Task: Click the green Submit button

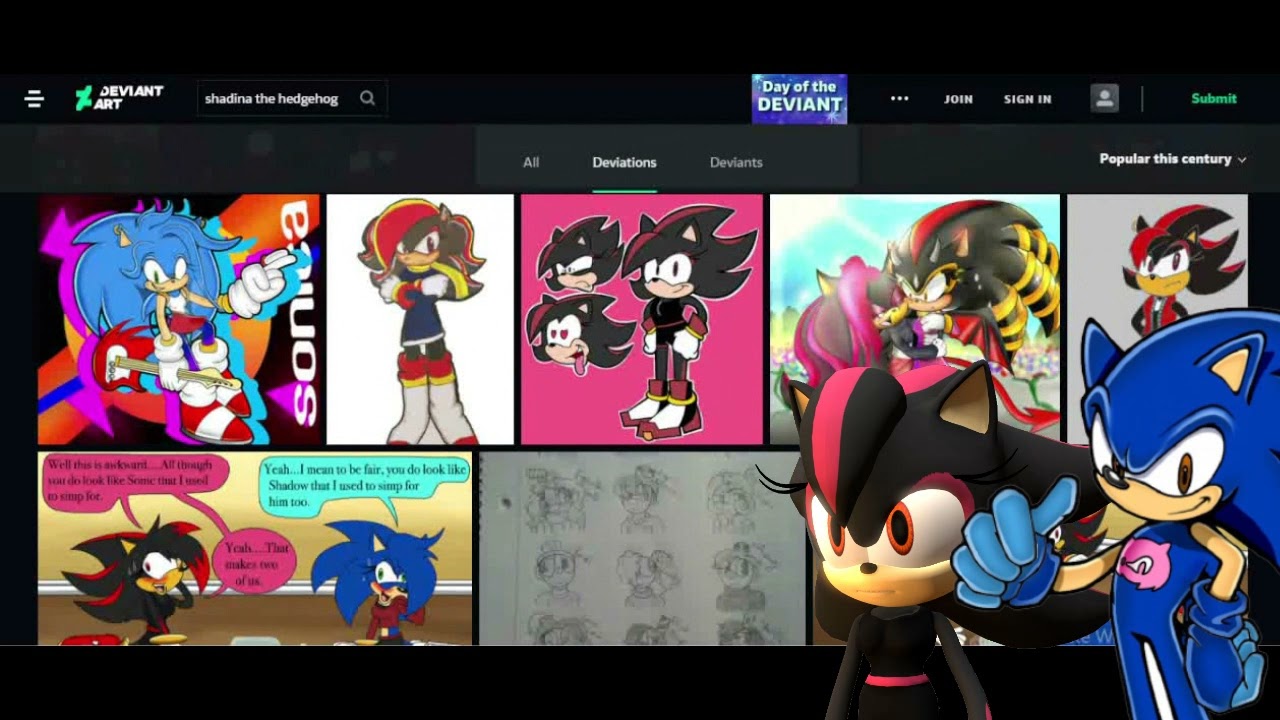Action: pos(1214,98)
